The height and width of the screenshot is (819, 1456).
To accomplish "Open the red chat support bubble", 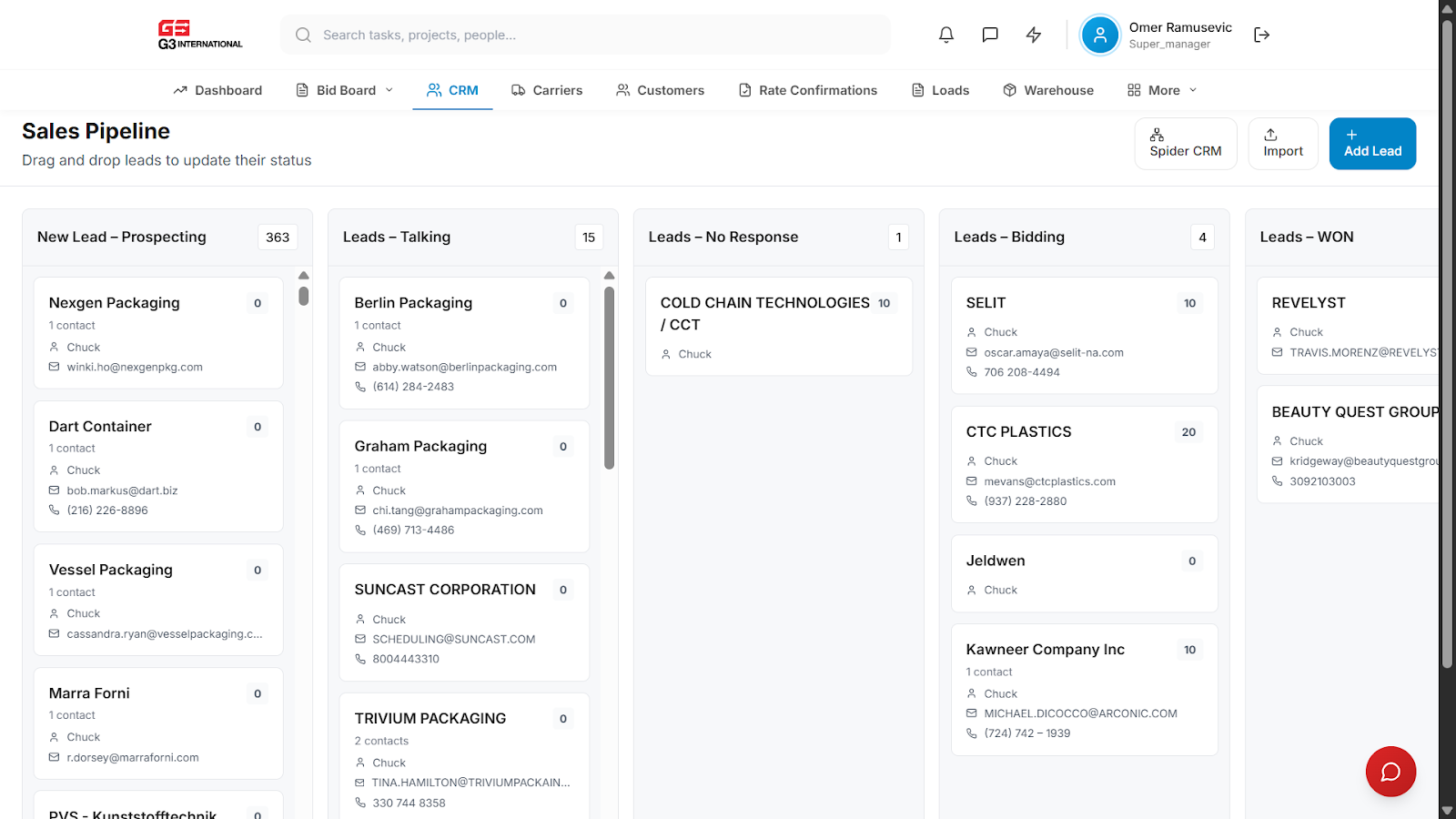I will pos(1390,772).
